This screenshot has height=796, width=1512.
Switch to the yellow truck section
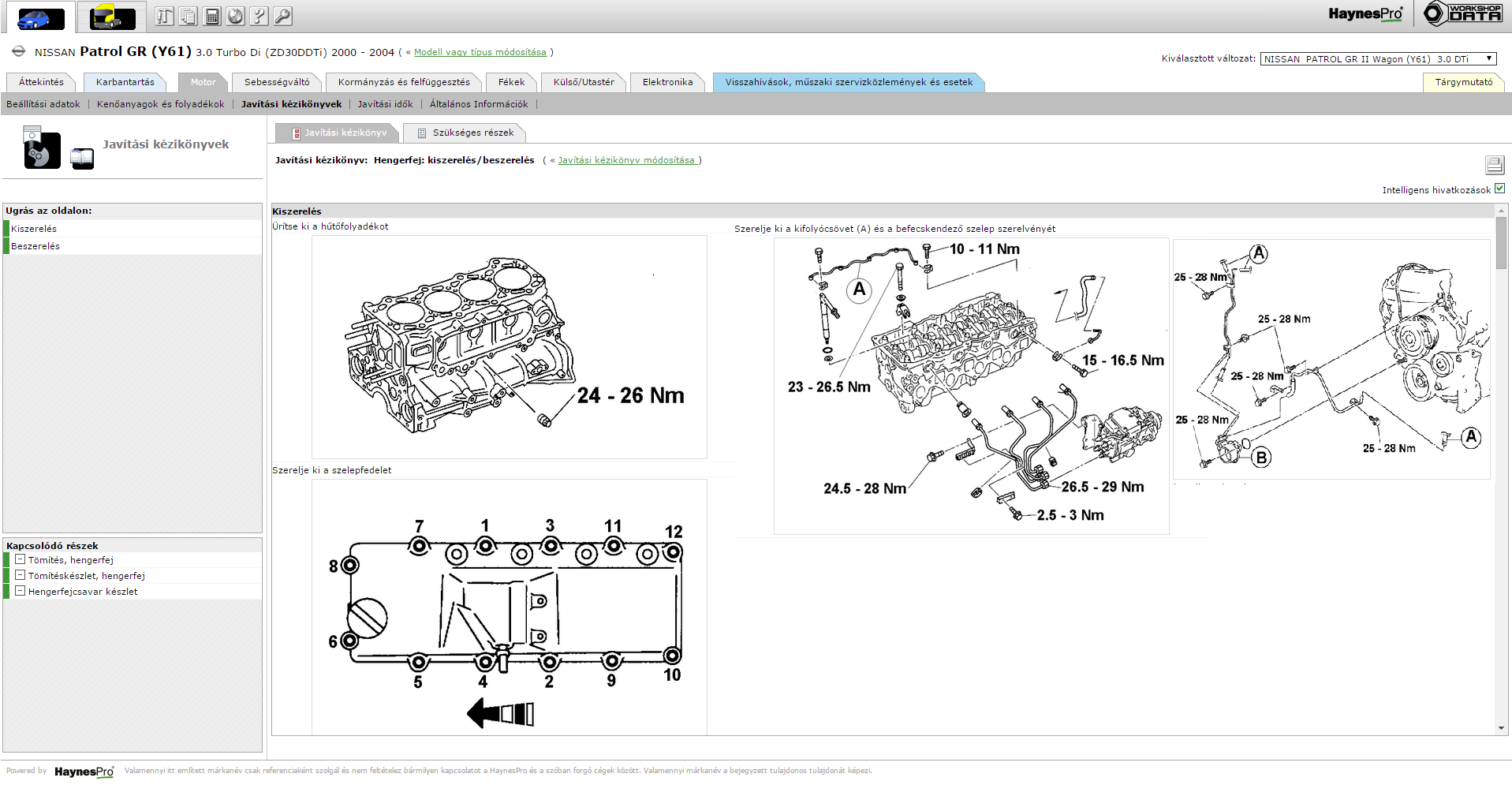112,17
